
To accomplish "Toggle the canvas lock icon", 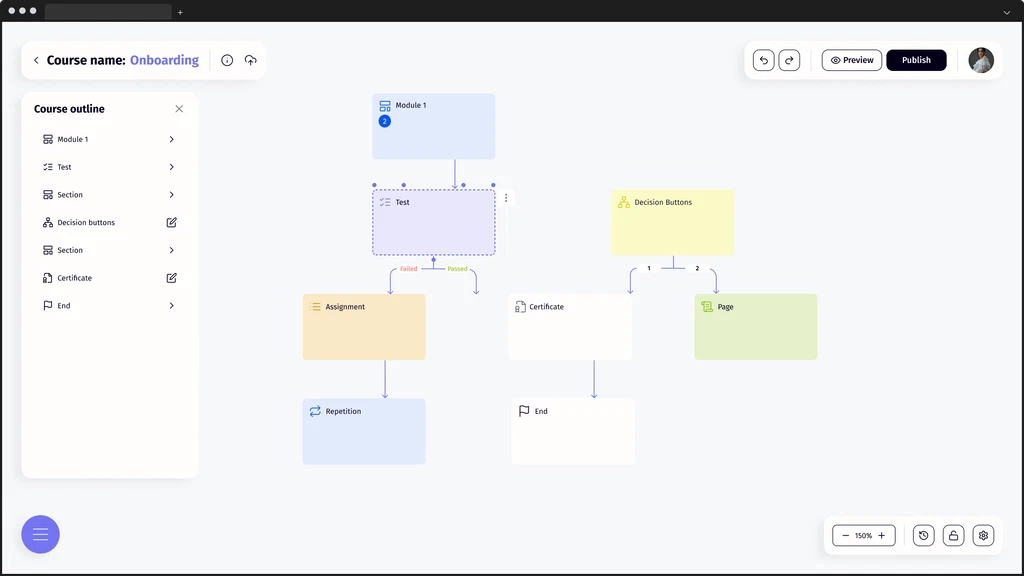I will coord(953,536).
